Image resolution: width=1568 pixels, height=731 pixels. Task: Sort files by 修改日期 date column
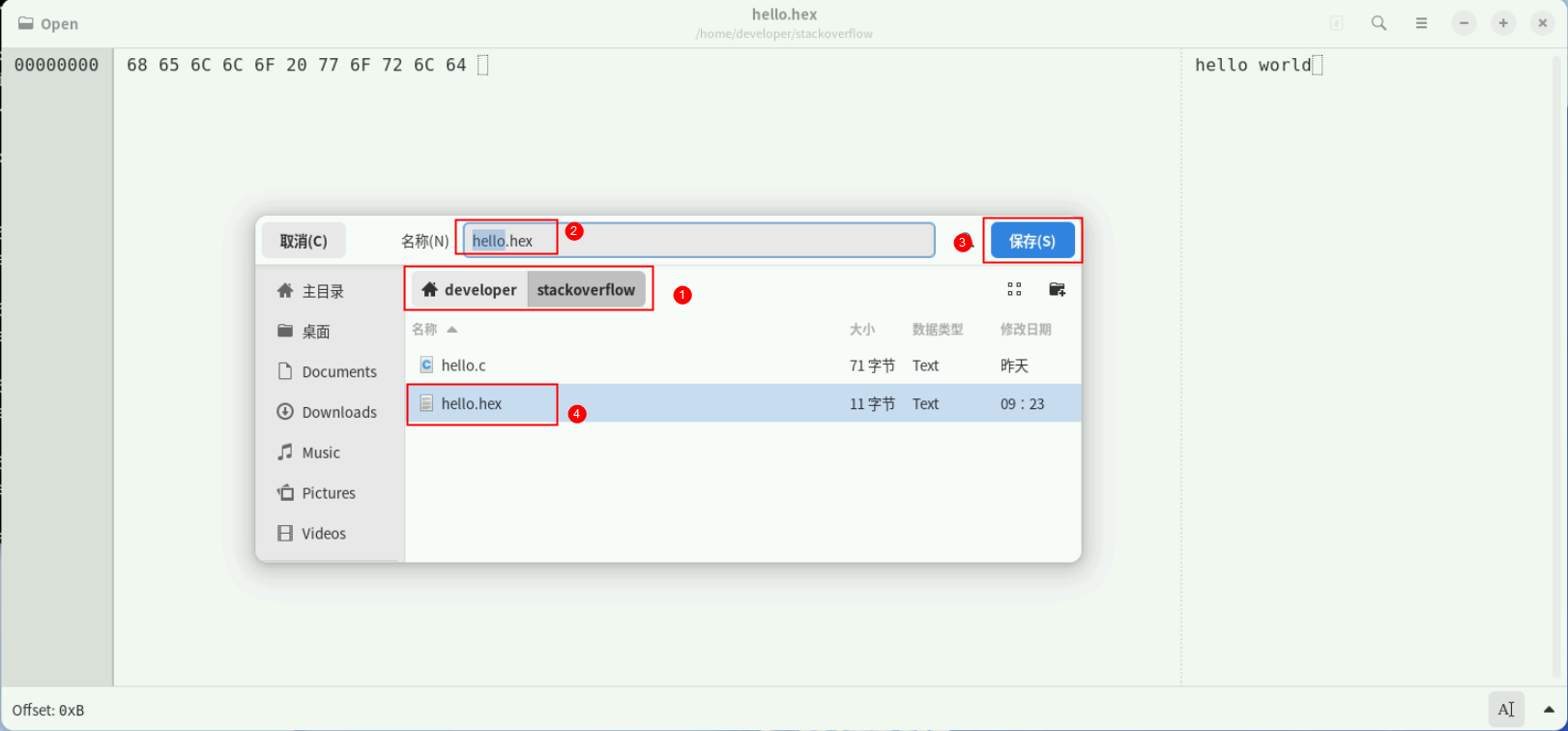pos(1026,330)
